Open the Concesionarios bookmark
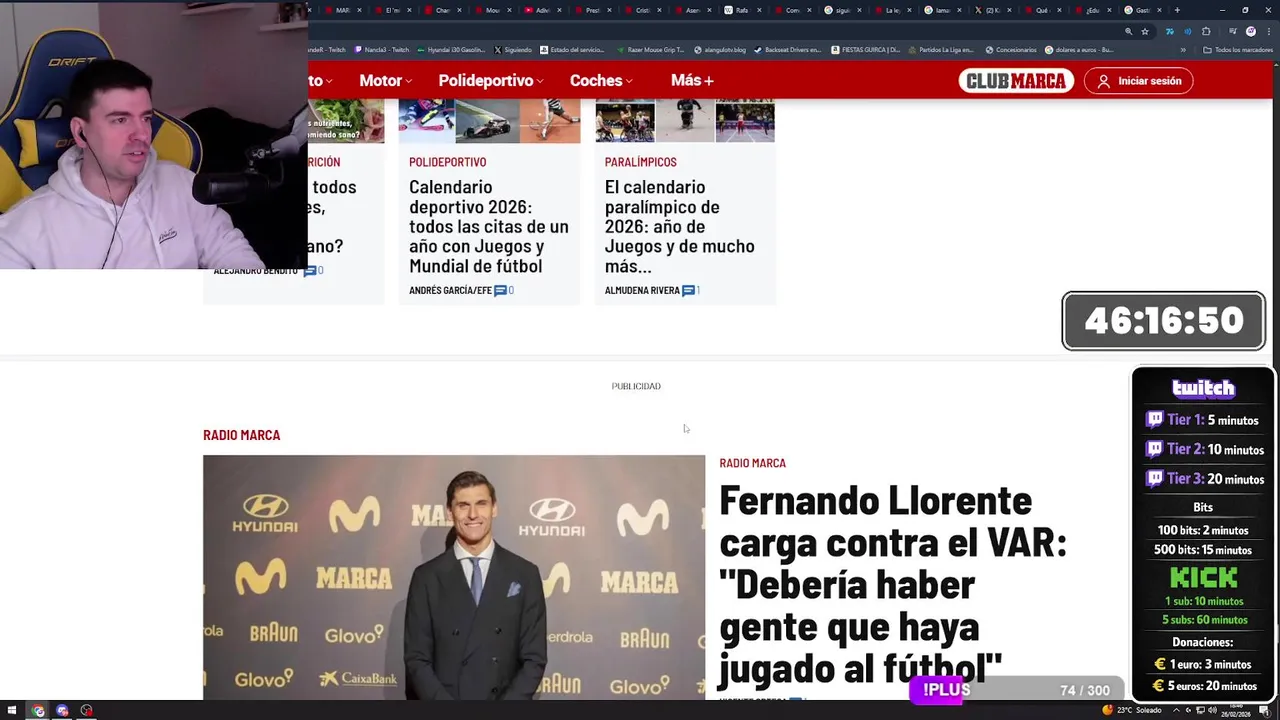Screen dimensions: 1280x720 (x=1011, y=49)
